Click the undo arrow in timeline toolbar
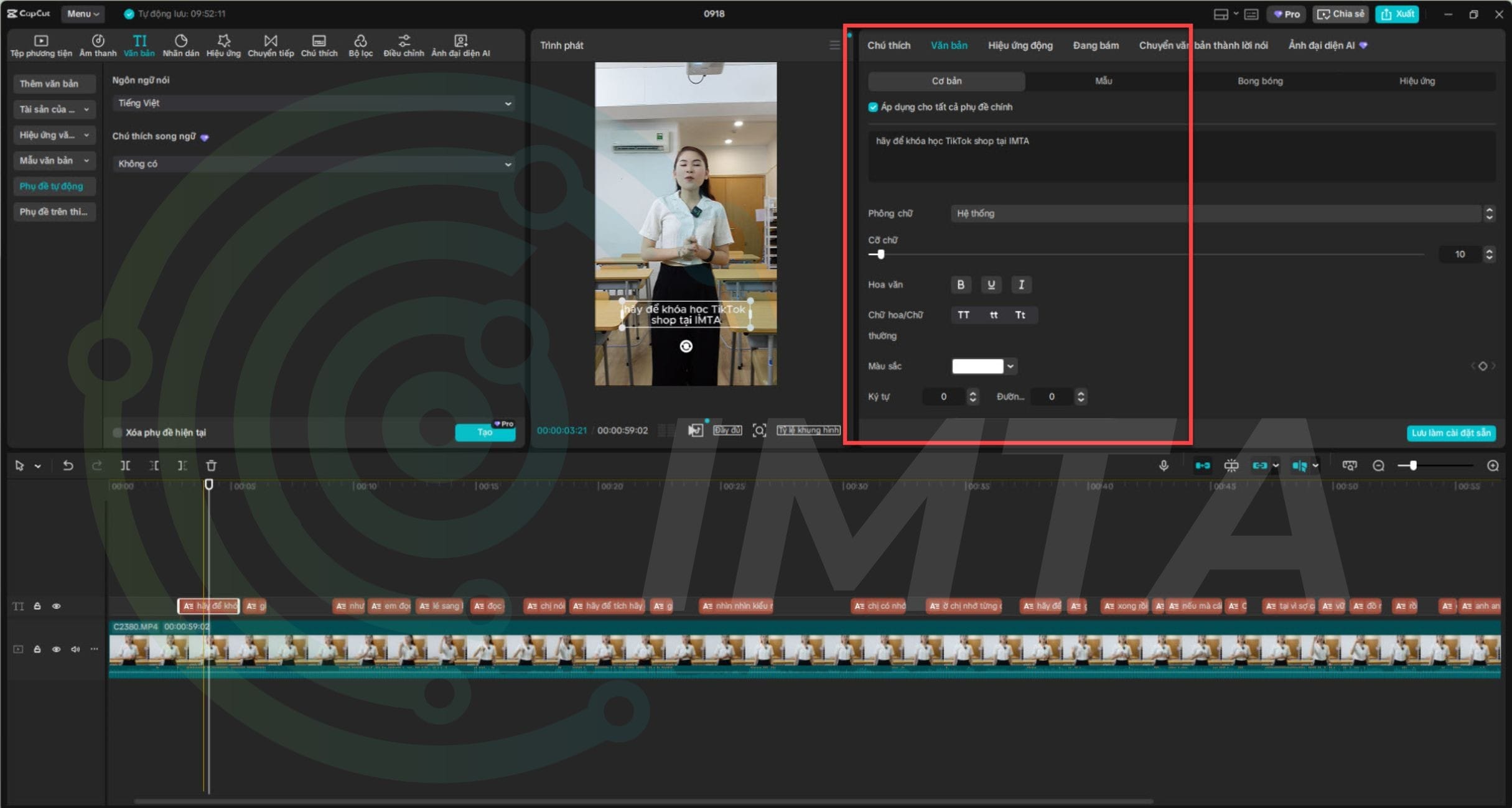The height and width of the screenshot is (808, 1512). [68, 465]
